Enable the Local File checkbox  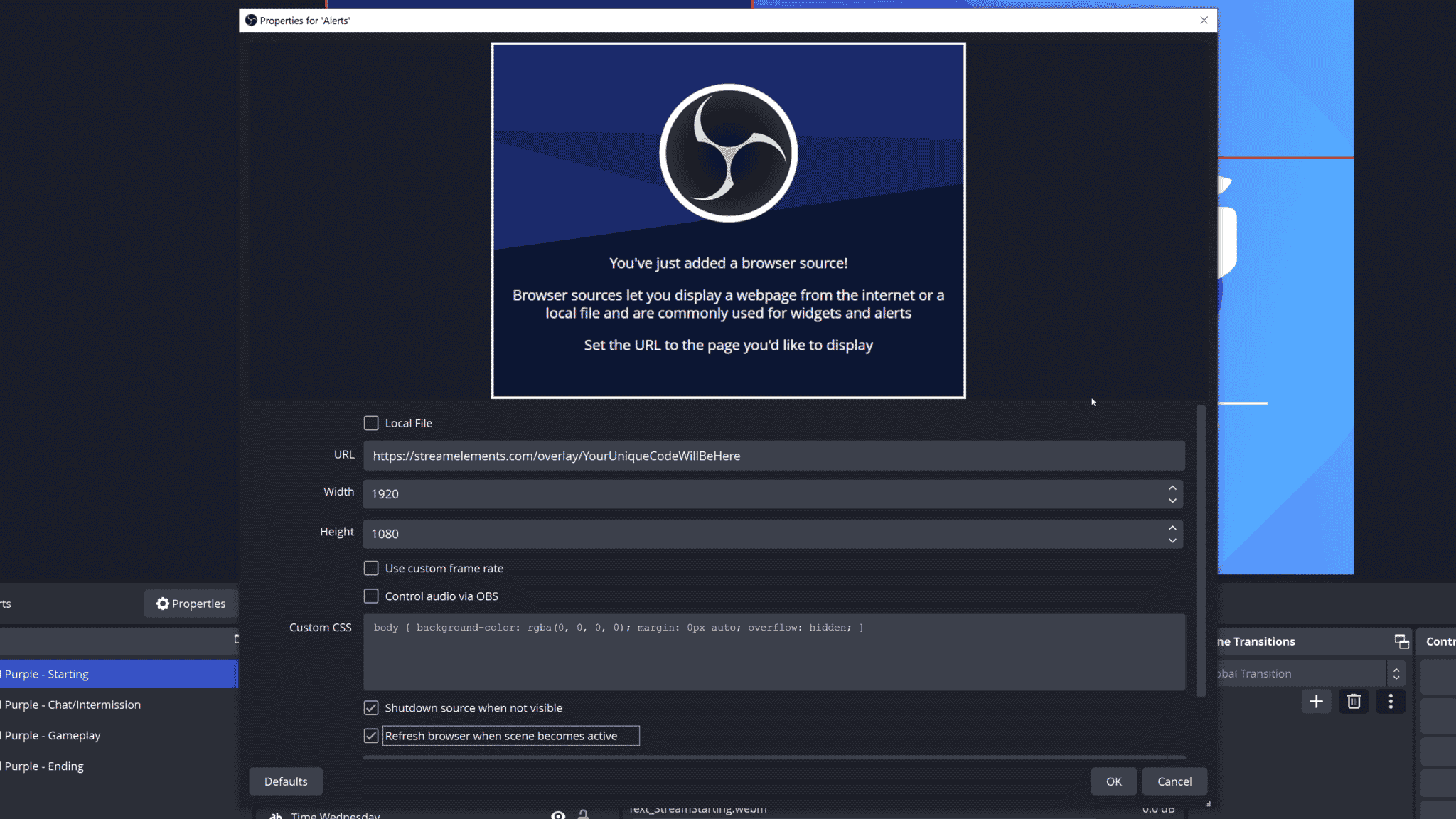(371, 423)
